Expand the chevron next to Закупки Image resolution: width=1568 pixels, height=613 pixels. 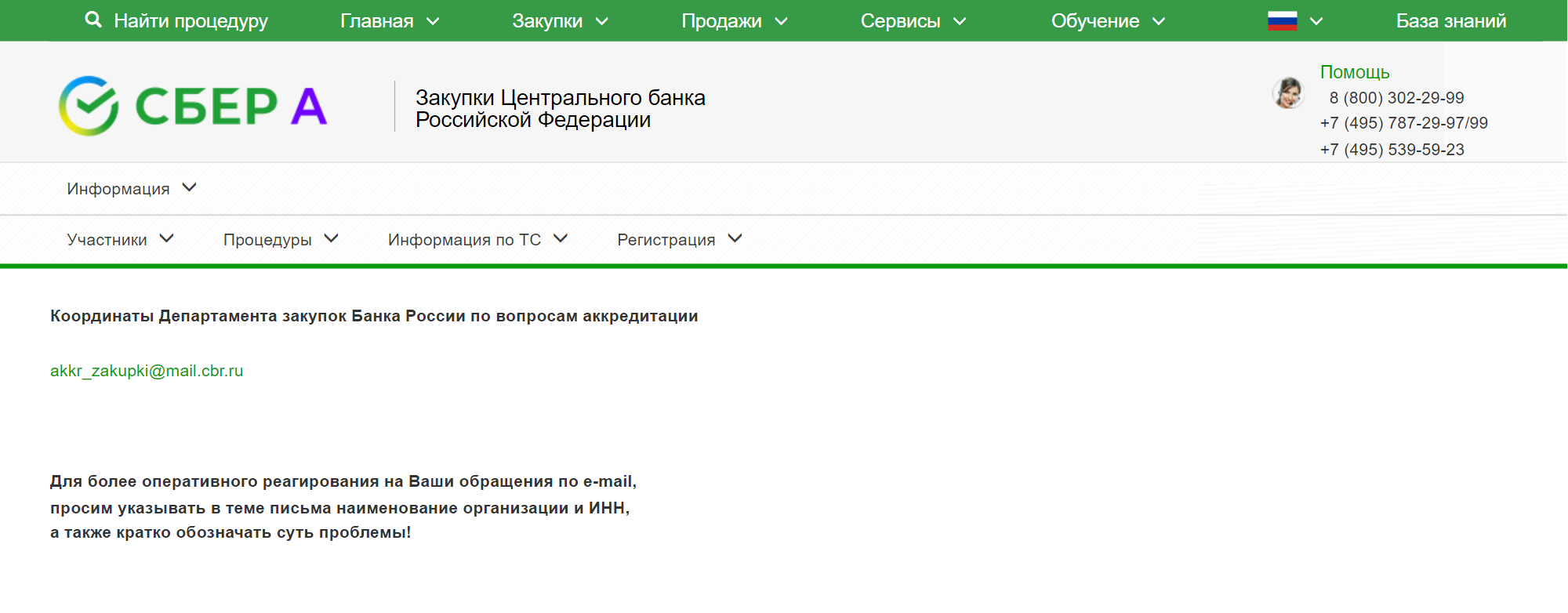(602, 22)
